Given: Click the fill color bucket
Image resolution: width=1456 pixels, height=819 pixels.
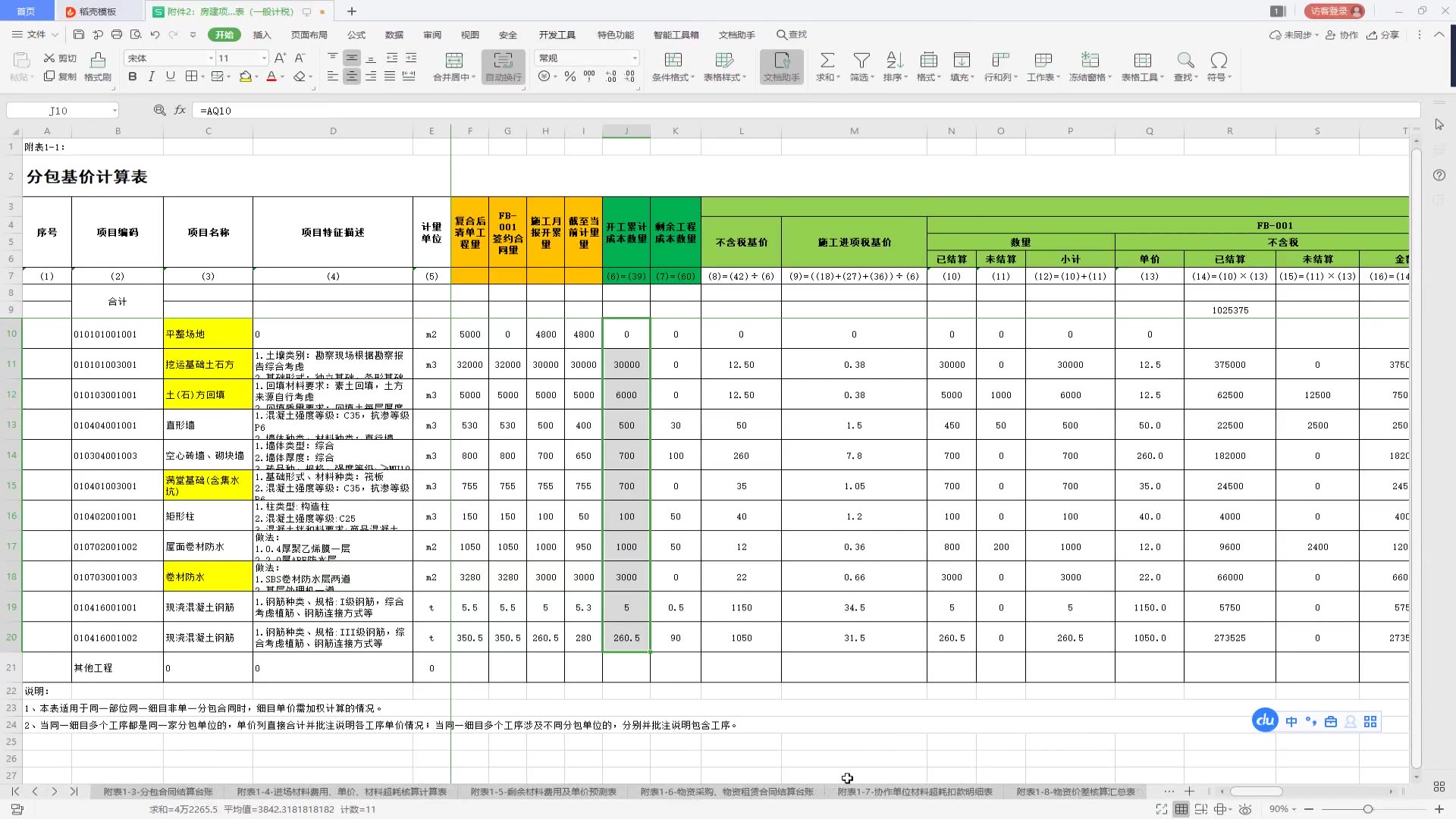Looking at the screenshot, I should point(245,77).
